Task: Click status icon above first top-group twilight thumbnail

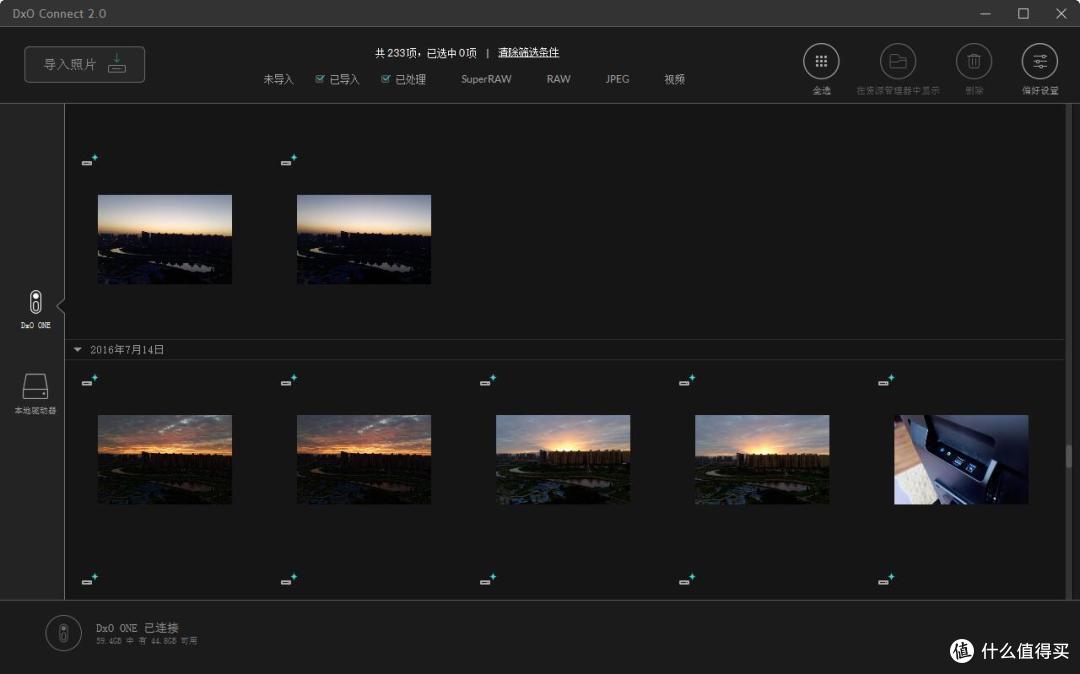Action: pyautogui.click(x=90, y=160)
